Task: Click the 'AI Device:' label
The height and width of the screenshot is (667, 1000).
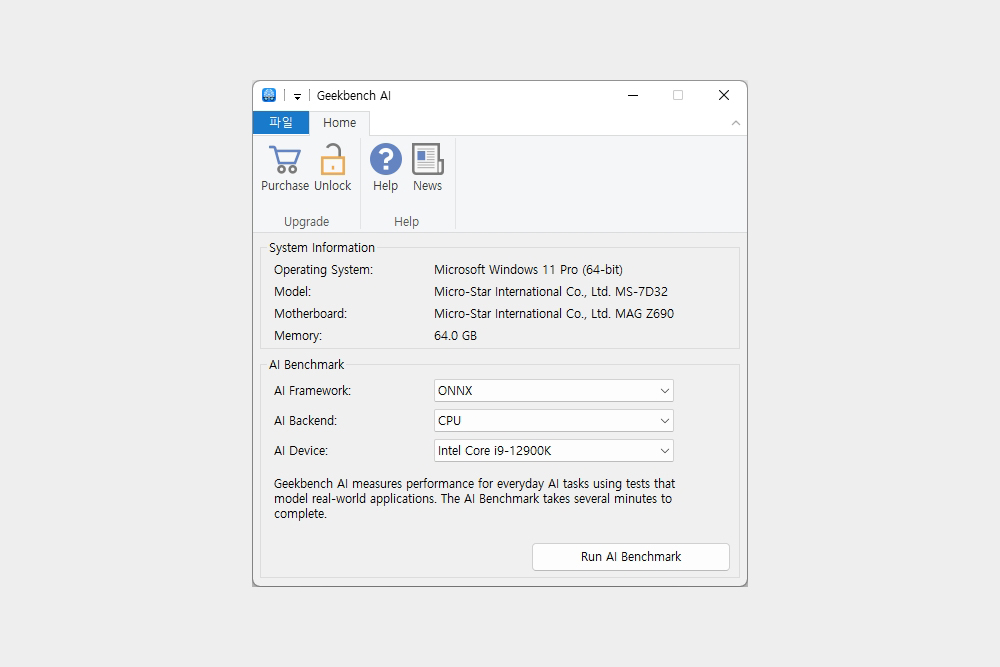Action: pyautogui.click(x=301, y=451)
